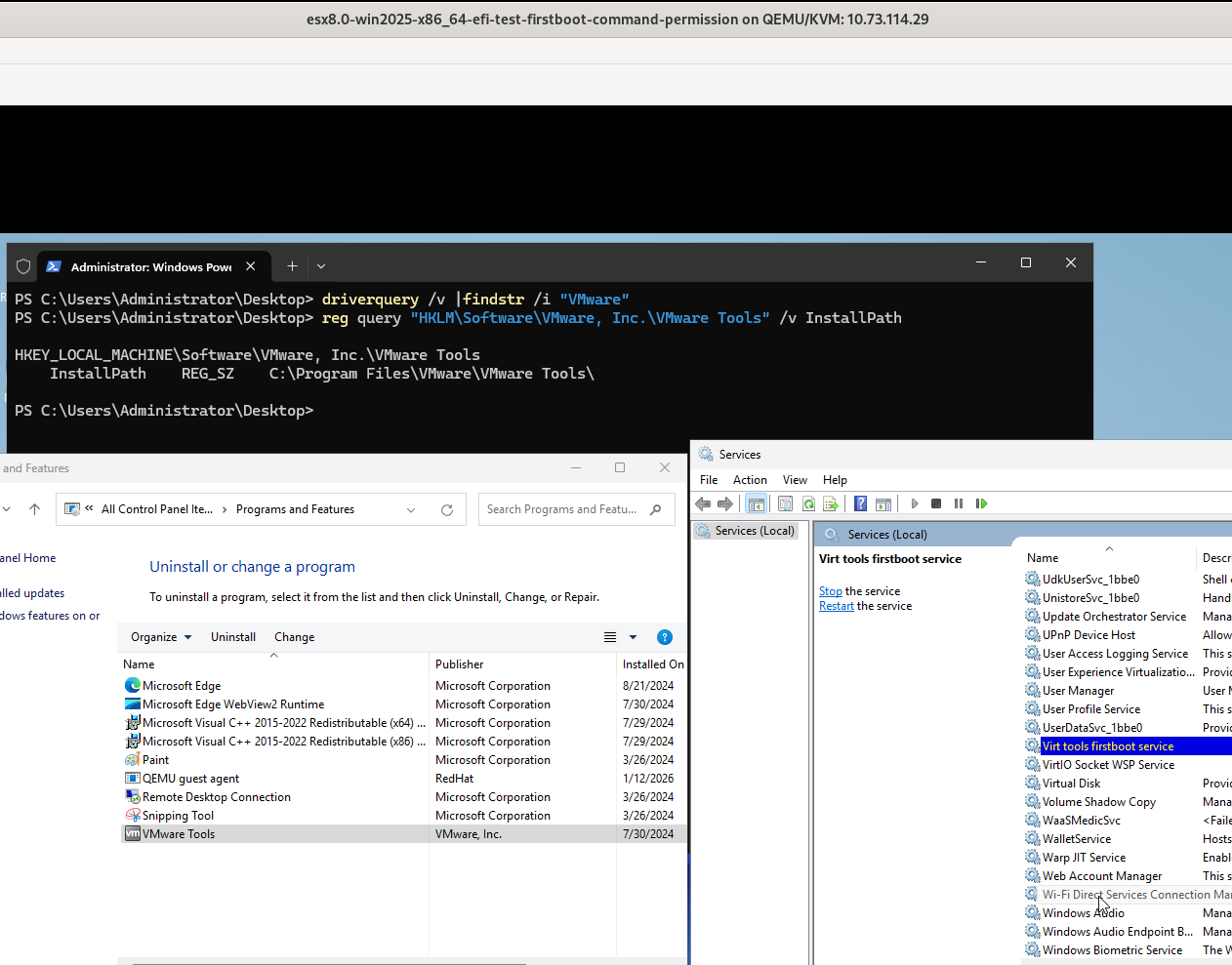Screen dimensions: 1232x965
Task: Open the Organize dropdown menu
Action: tap(161, 637)
